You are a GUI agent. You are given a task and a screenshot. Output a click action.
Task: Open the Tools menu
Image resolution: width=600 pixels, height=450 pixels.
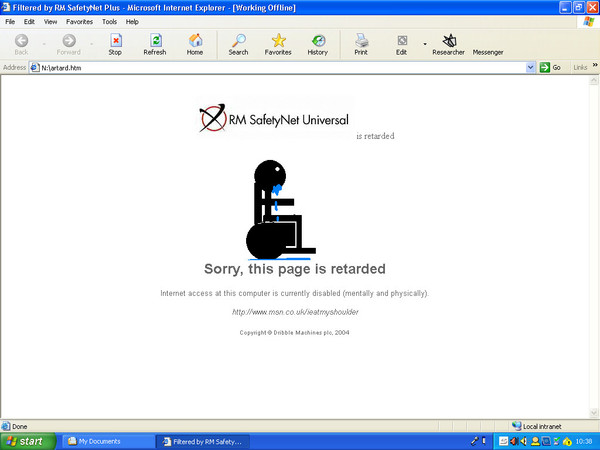(109, 22)
